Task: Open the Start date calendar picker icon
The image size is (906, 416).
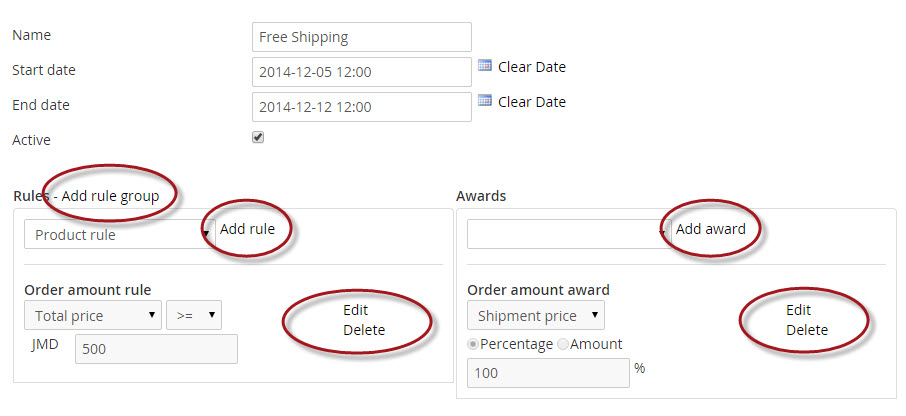Action: [484, 65]
